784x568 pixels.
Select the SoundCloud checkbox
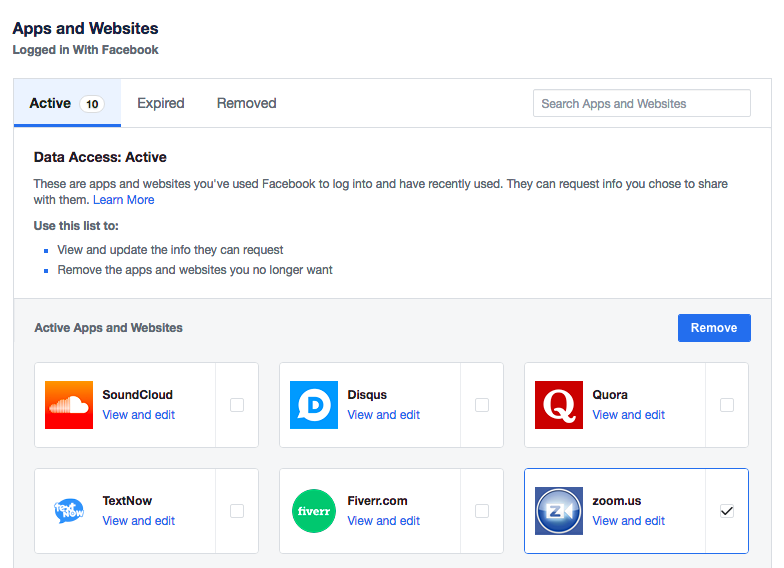point(237,405)
